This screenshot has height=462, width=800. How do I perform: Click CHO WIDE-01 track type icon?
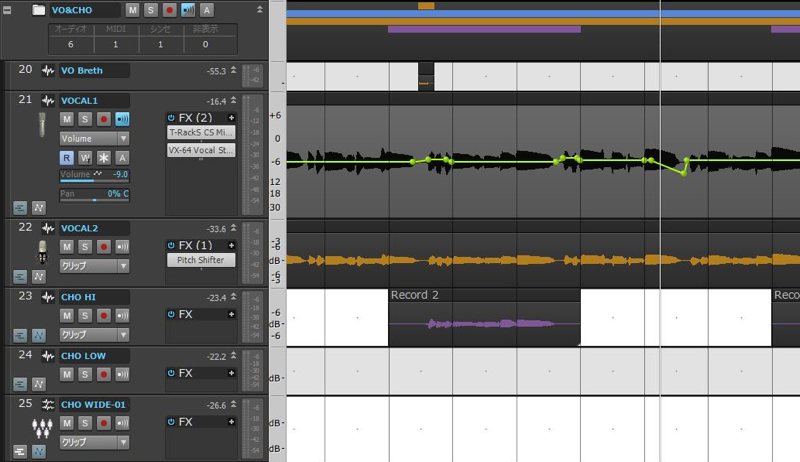48,404
